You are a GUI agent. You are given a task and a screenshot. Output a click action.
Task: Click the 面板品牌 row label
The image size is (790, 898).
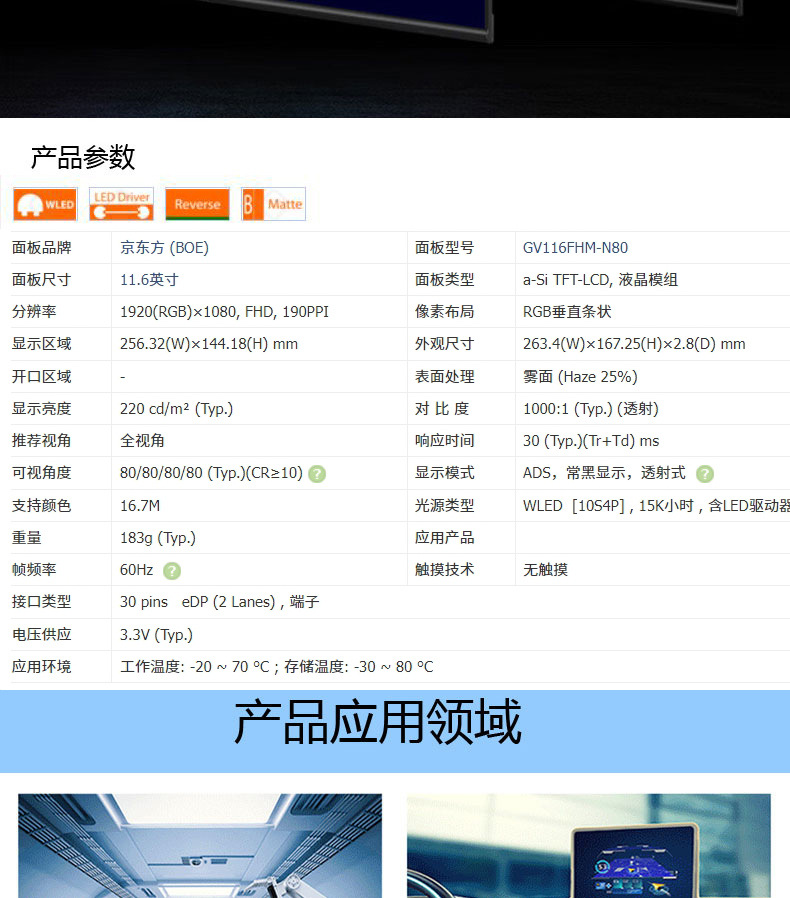click(x=41, y=247)
